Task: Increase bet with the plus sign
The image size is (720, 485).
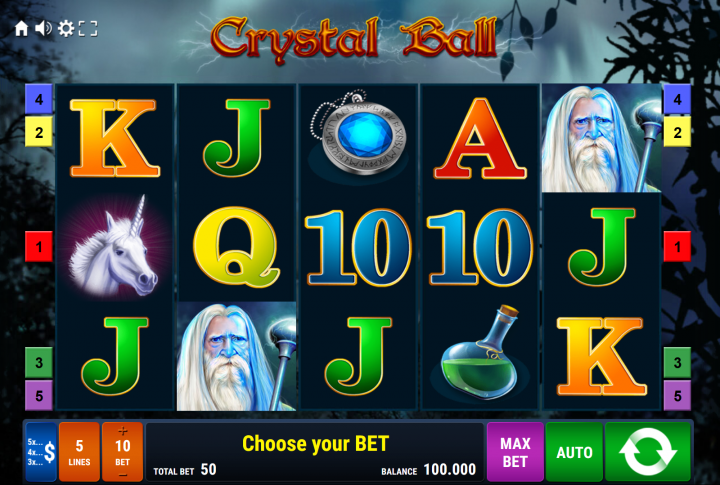Action: [x=123, y=431]
